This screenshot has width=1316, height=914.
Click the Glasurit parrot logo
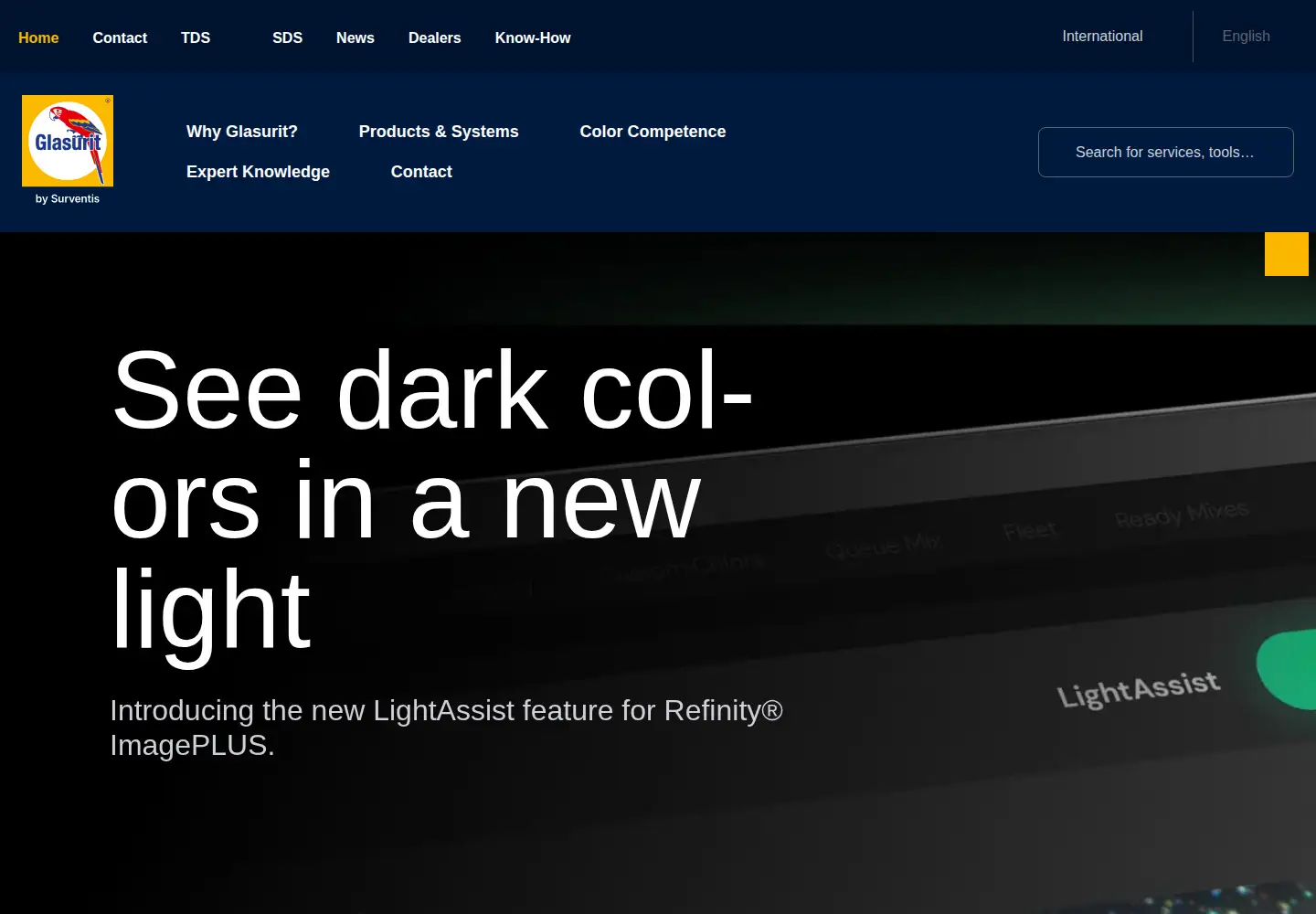click(68, 141)
